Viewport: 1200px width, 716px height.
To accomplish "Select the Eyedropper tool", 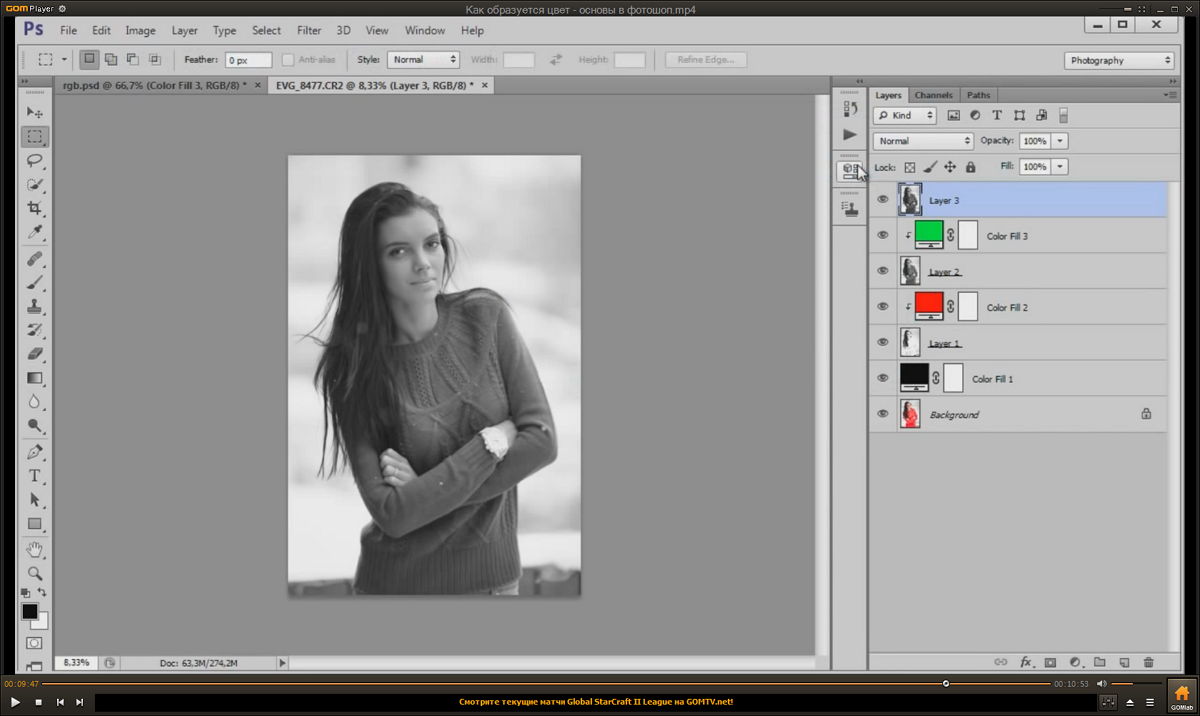I will (x=35, y=232).
